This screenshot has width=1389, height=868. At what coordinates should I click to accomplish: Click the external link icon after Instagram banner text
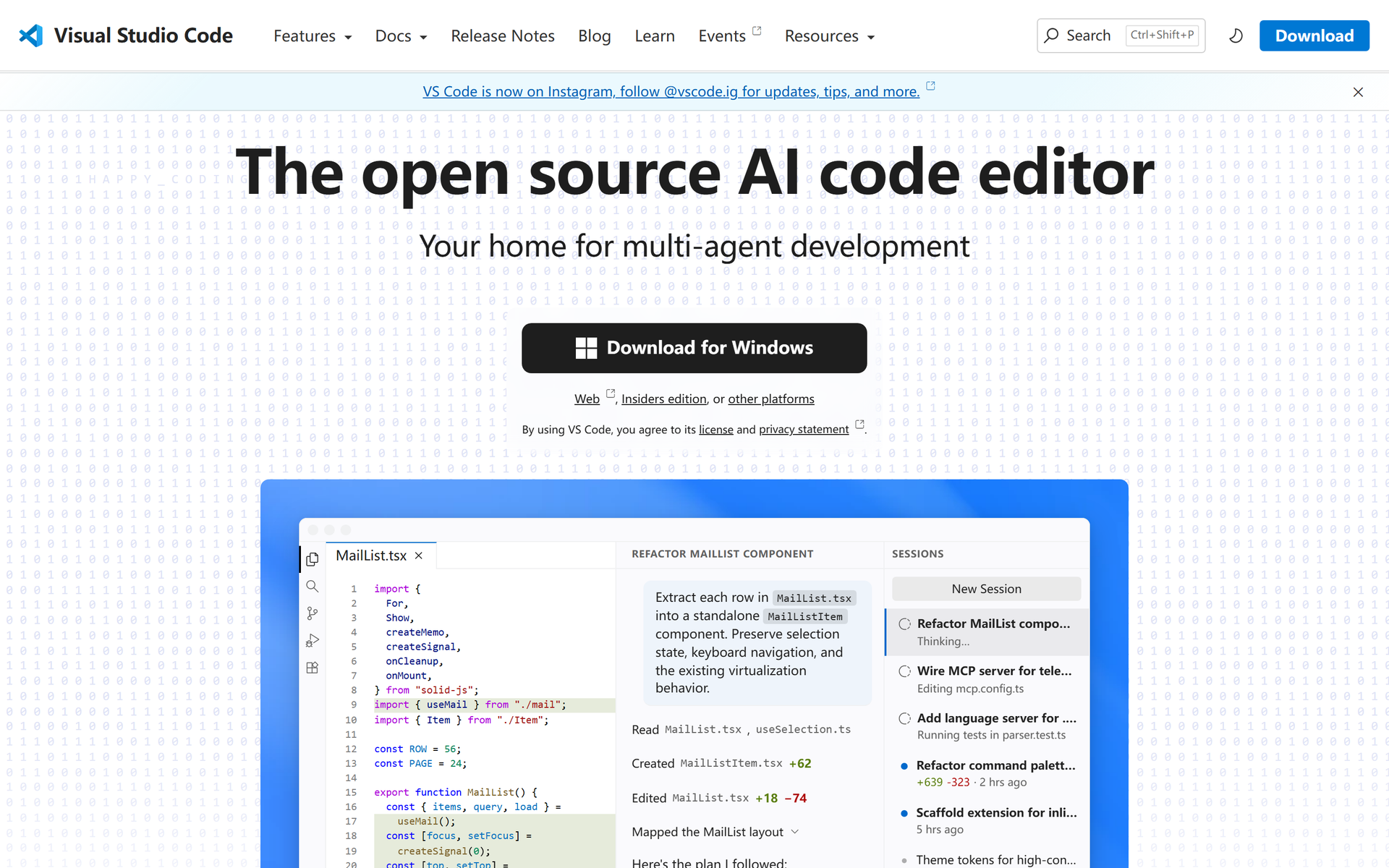(930, 85)
